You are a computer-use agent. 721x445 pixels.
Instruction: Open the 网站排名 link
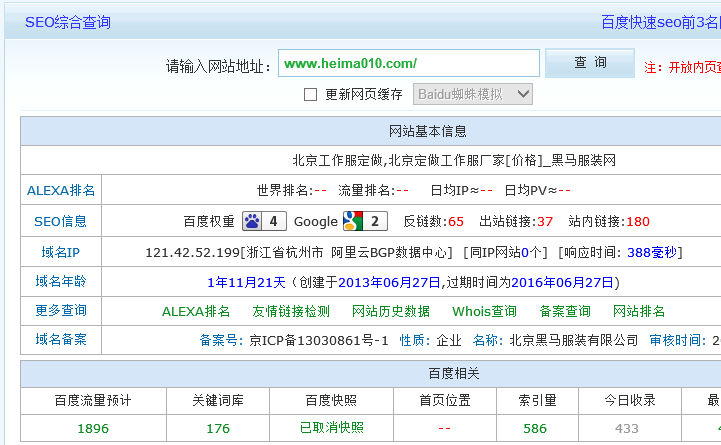[639, 311]
